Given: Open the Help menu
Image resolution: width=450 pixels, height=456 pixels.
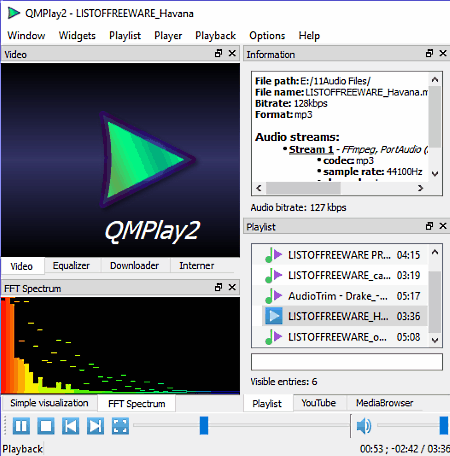Looking at the screenshot, I should (x=309, y=35).
